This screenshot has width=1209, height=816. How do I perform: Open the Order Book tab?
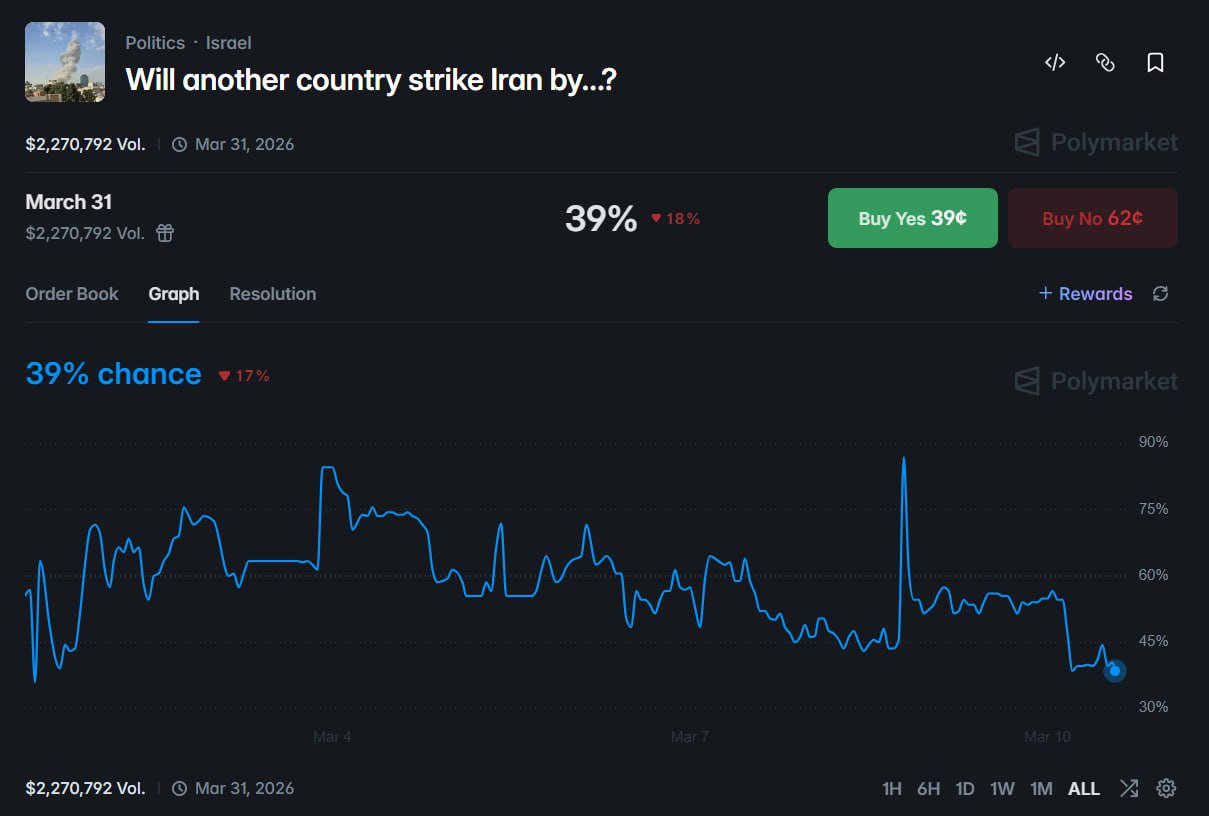(x=72, y=294)
